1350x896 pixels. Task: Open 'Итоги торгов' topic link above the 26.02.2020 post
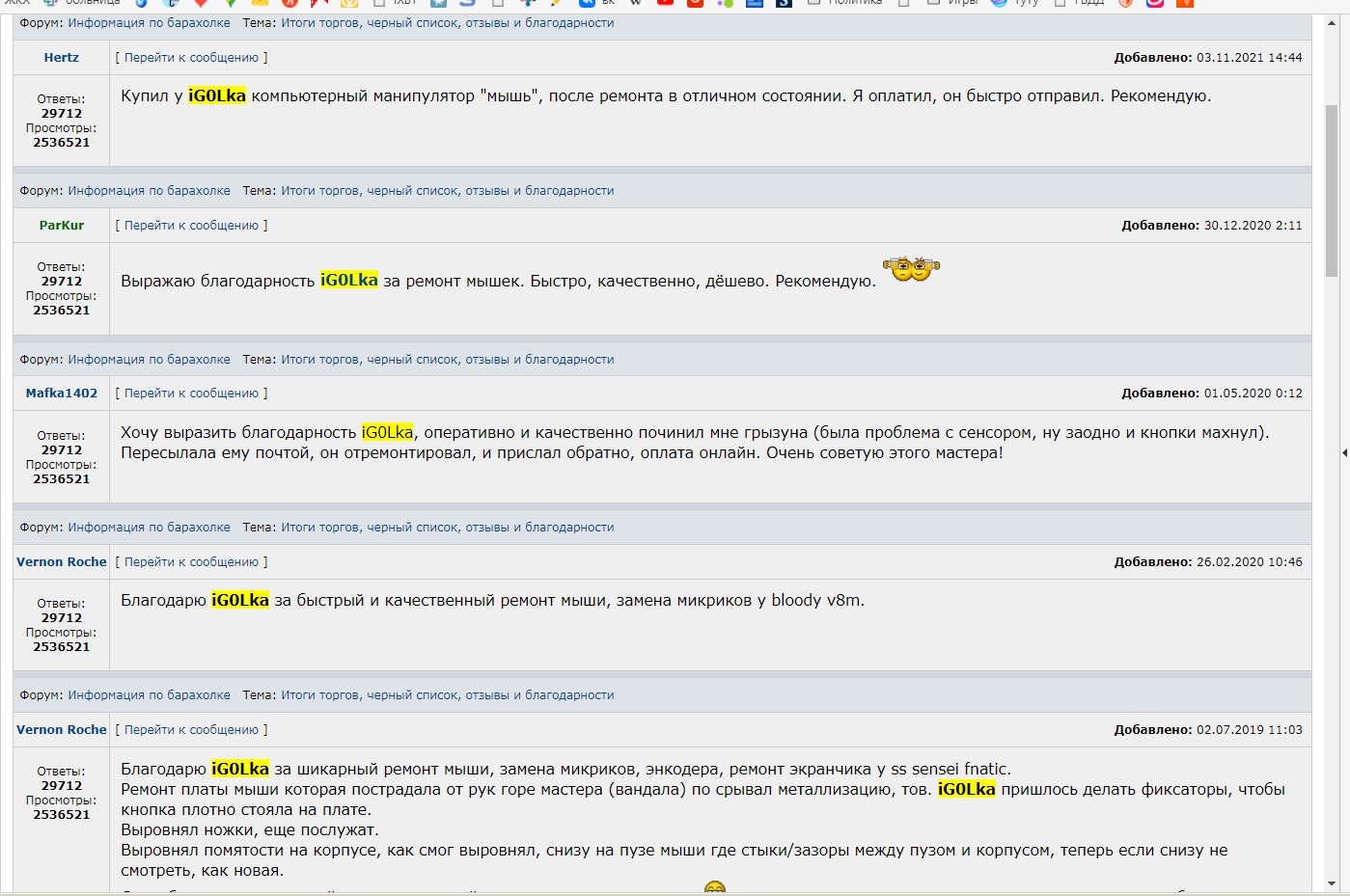pos(448,528)
